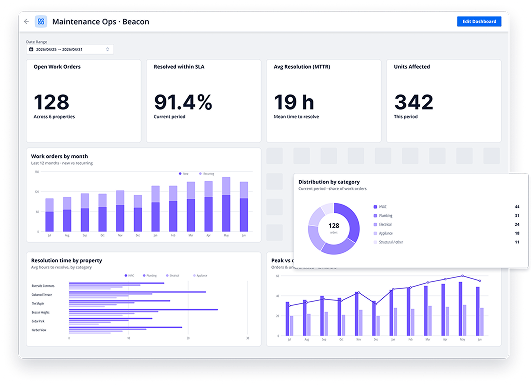Click the tallest May bar in monthly chart
This screenshot has width=532, height=385.
click(226, 204)
